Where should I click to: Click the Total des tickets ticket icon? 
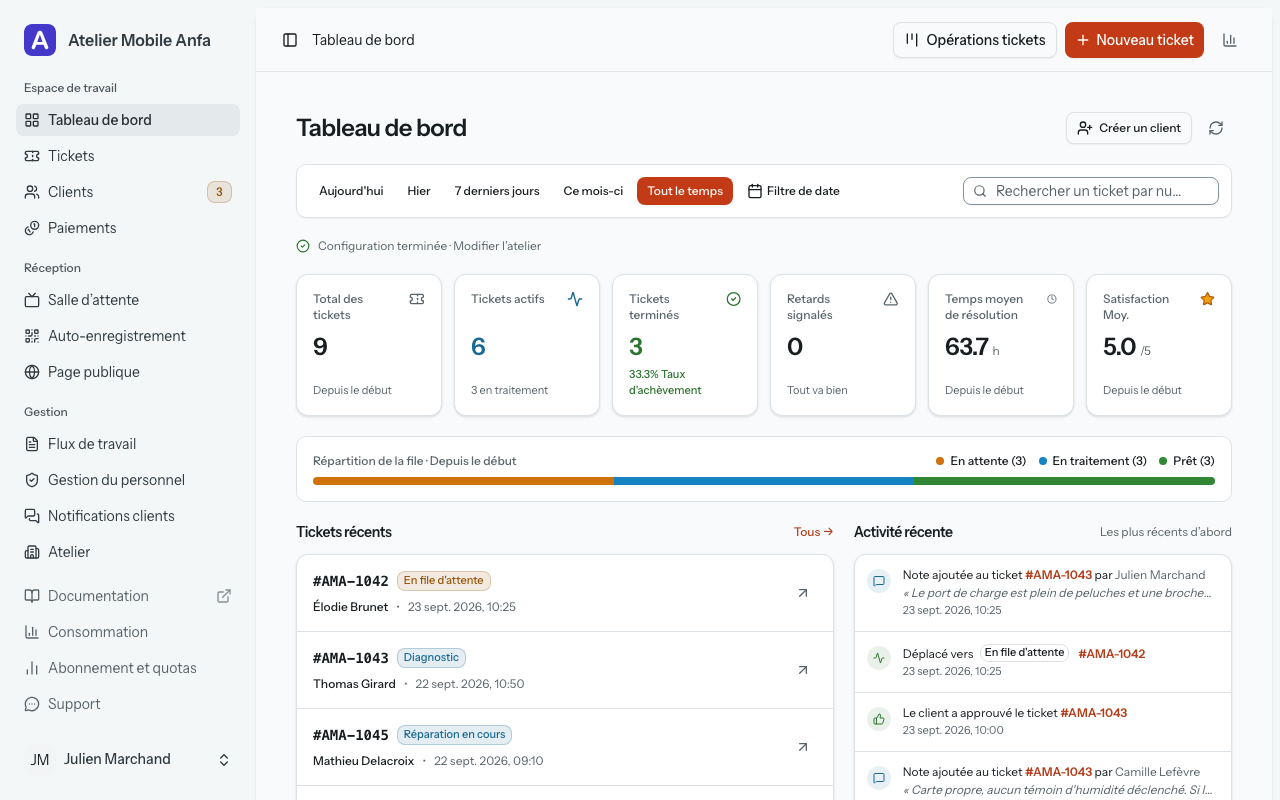(x=417, y=299)
